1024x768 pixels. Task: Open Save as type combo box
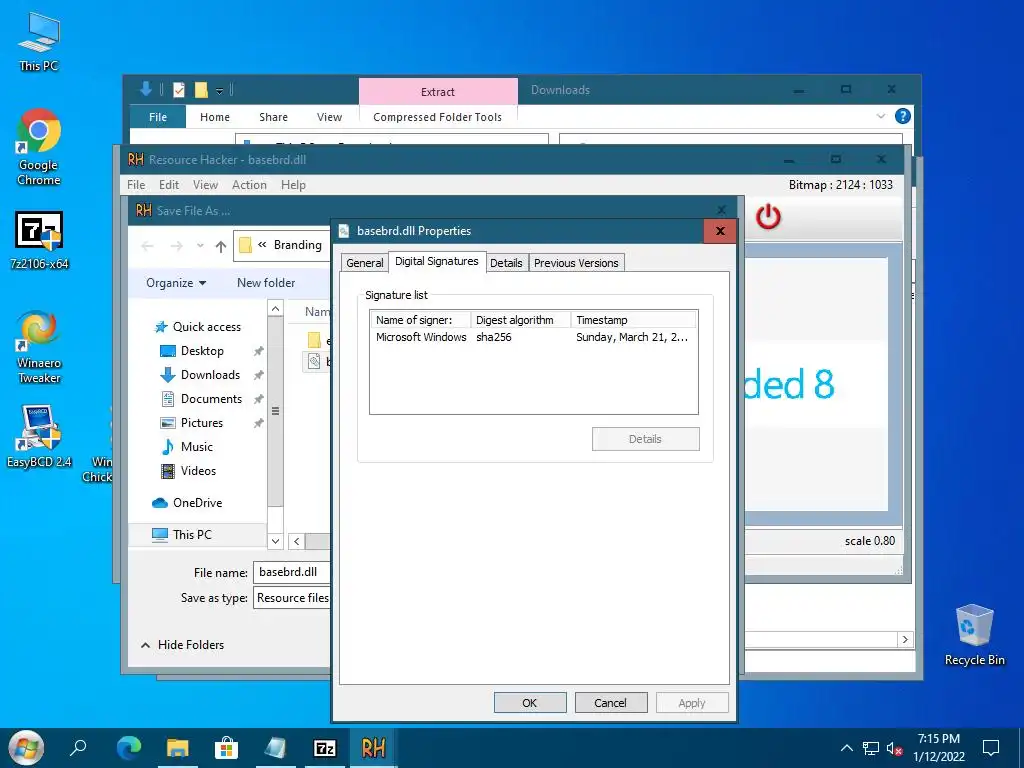click(291, 598)
